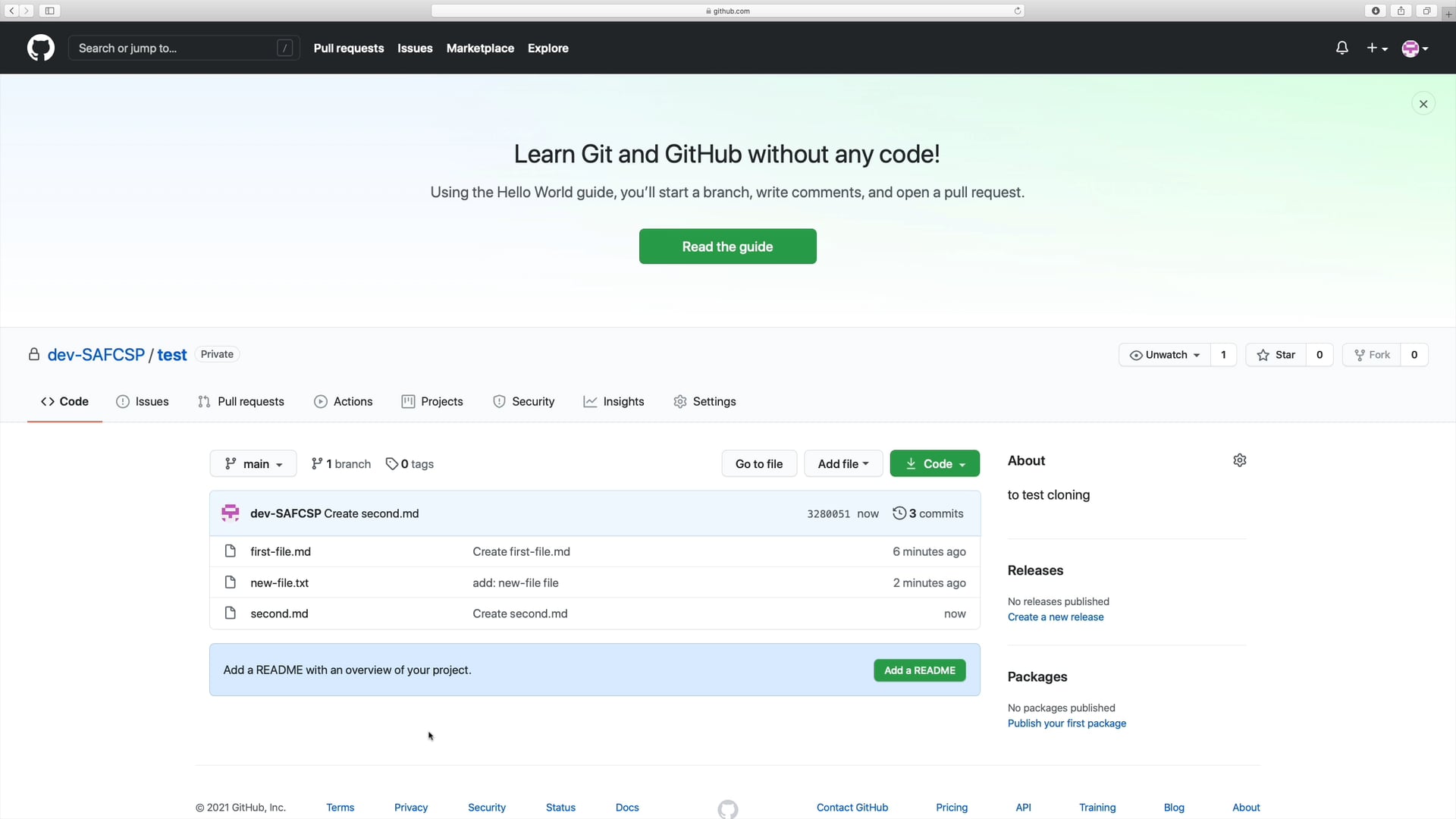This screenshot has width=1456, height=819.
Task: Click the Go to file button
Action: point(759,464)
